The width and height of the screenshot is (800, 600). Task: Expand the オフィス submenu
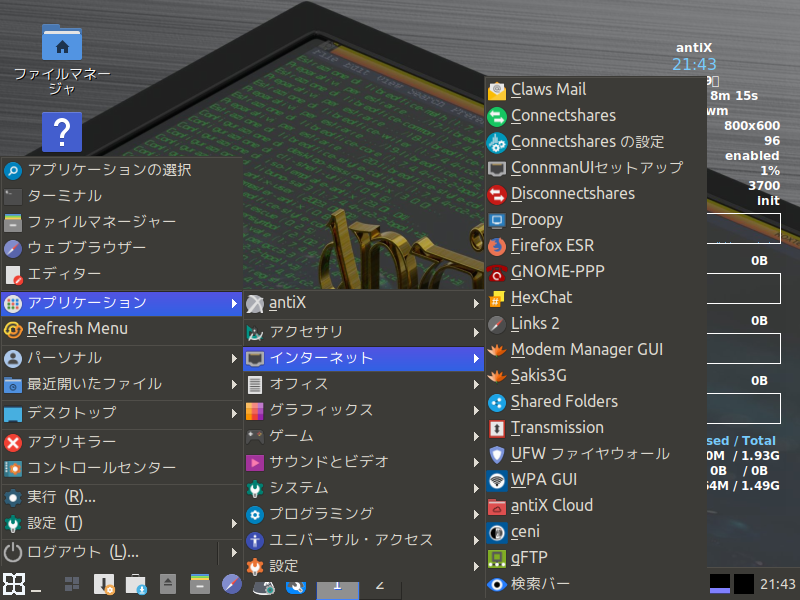(363, 384)
